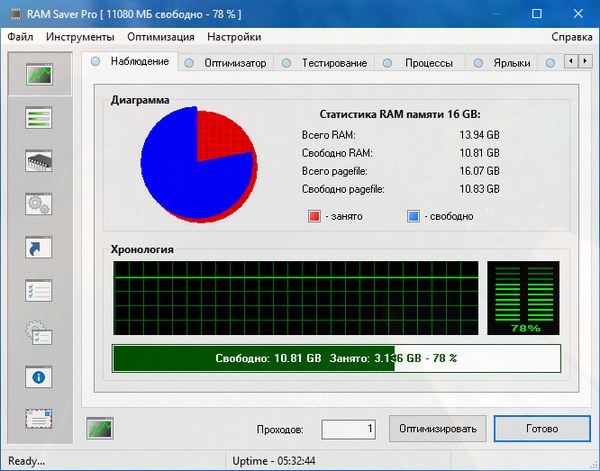Screen dimensions: 600x471
Task: Select the checklist icon in the sidebar
Action: coord(40,290)
